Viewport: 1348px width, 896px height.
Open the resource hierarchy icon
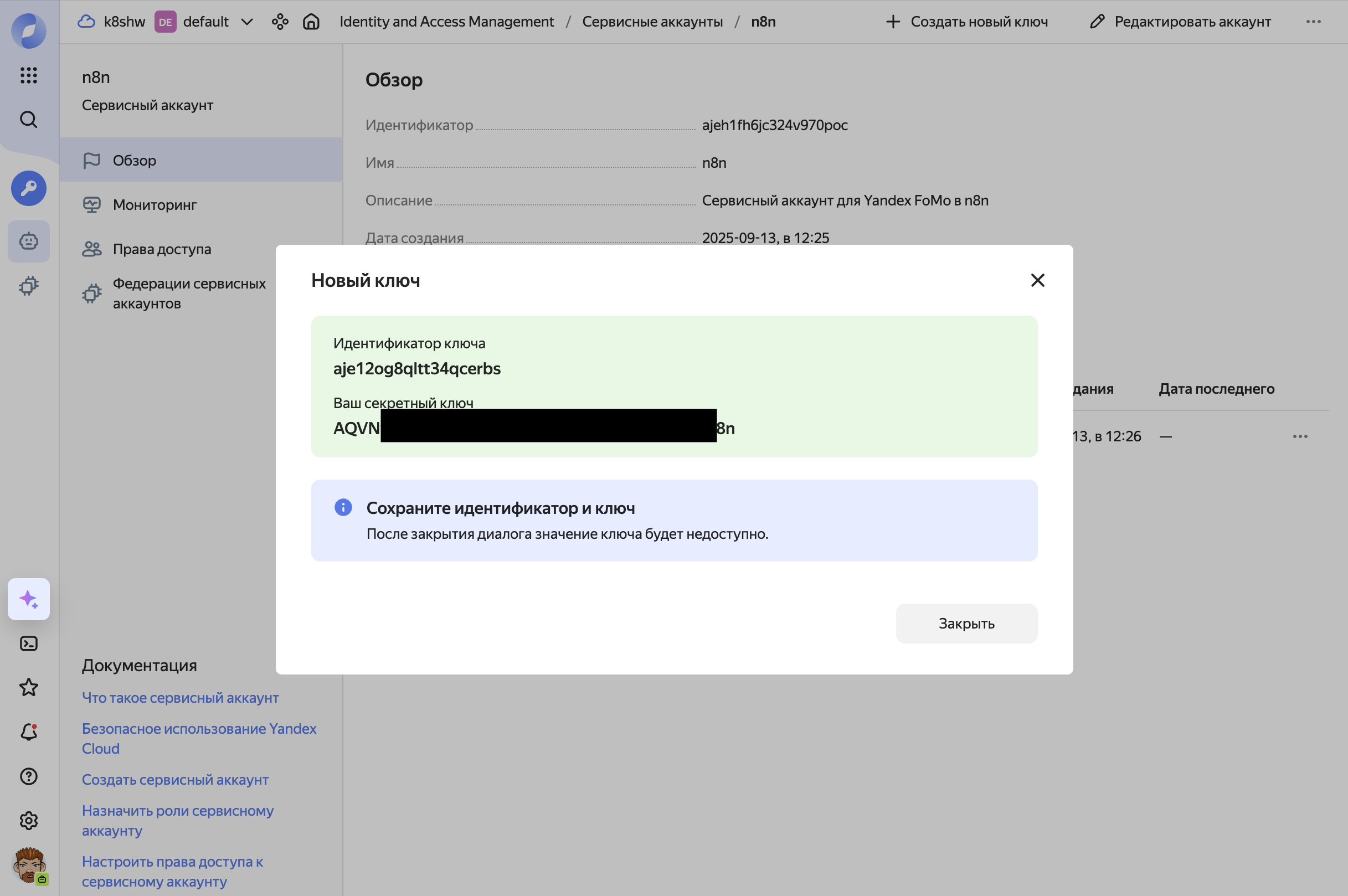(x=280, y=22)
